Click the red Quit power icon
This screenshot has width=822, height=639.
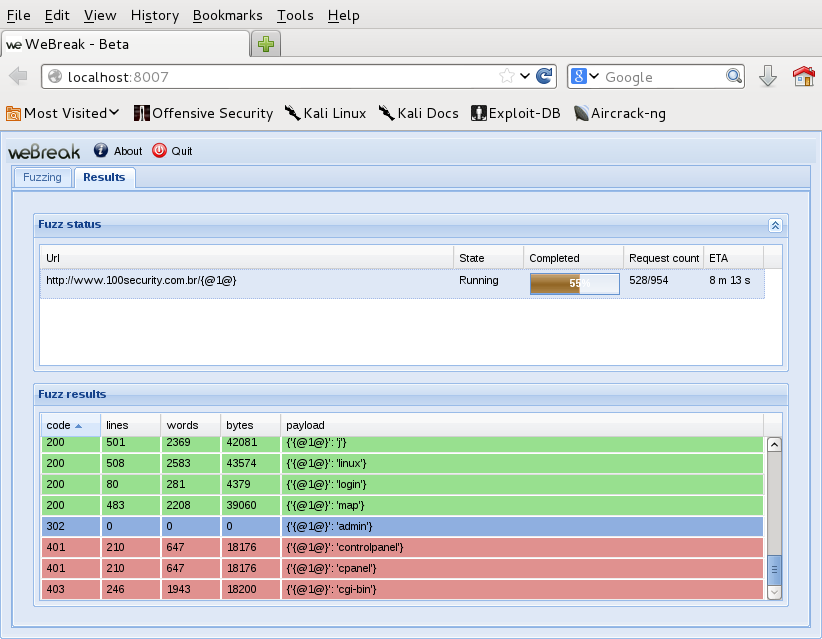[x=159, y=150]
